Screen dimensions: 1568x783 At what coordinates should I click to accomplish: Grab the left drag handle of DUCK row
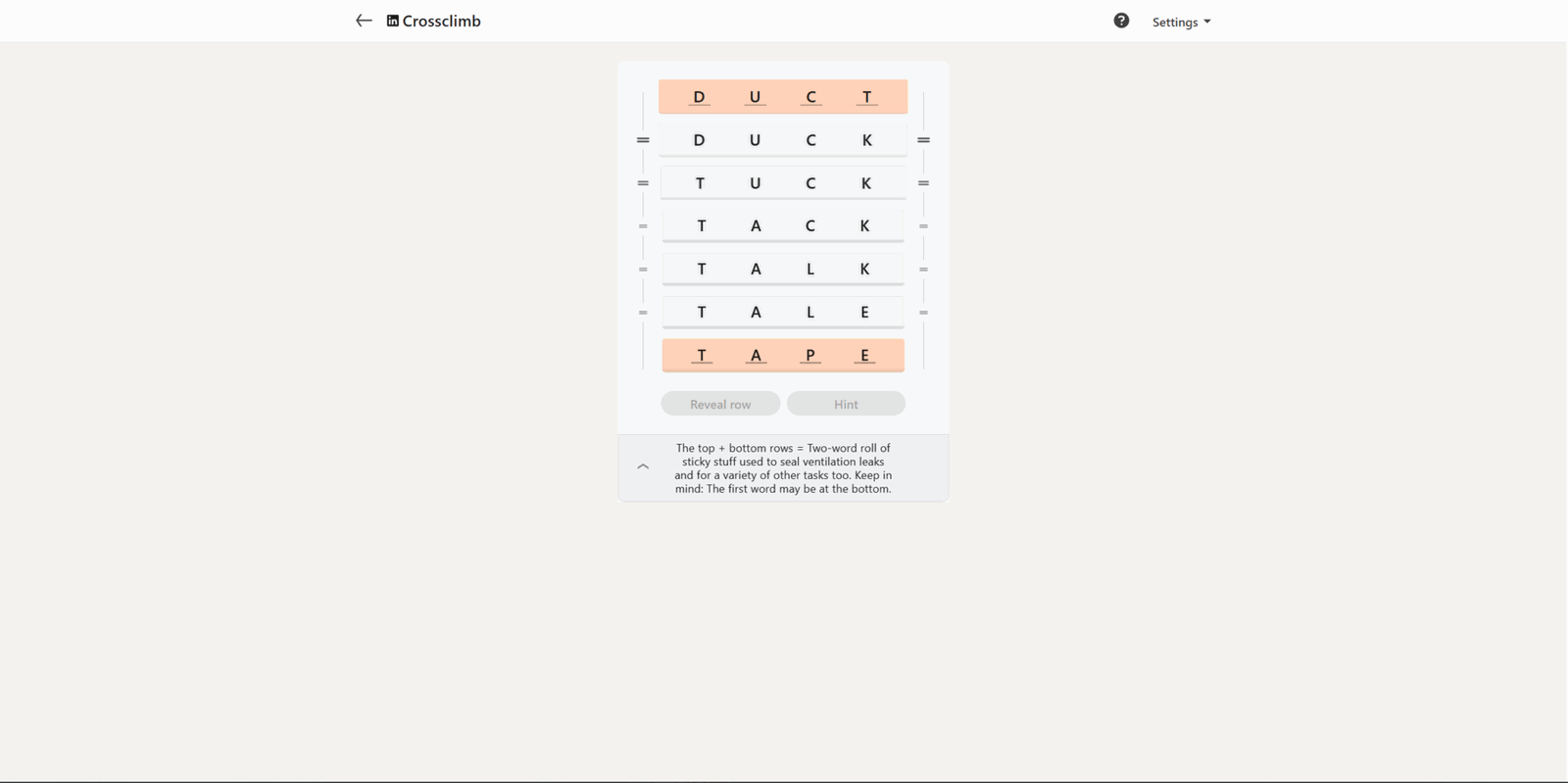pyautogui.click(x=643, y=140)
